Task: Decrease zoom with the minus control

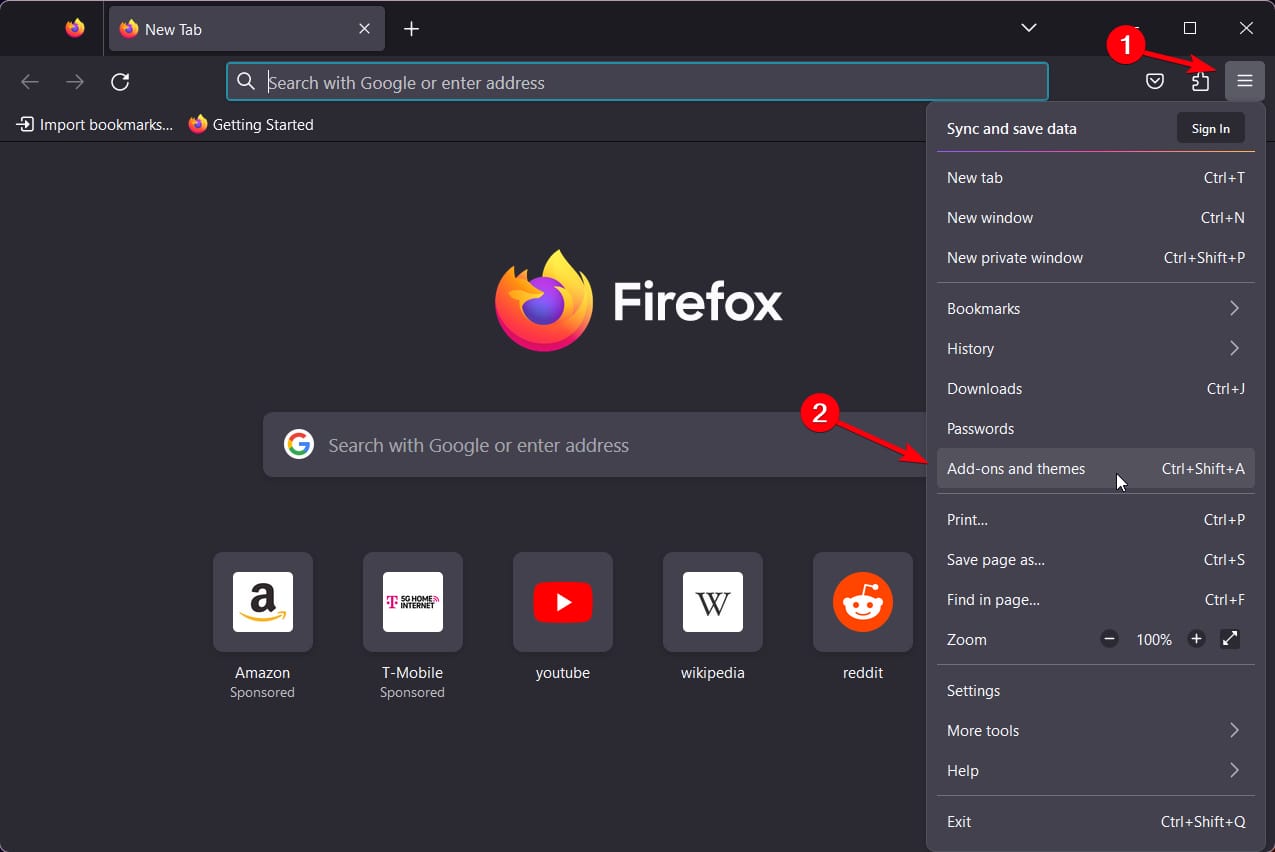Action: 1109,639
